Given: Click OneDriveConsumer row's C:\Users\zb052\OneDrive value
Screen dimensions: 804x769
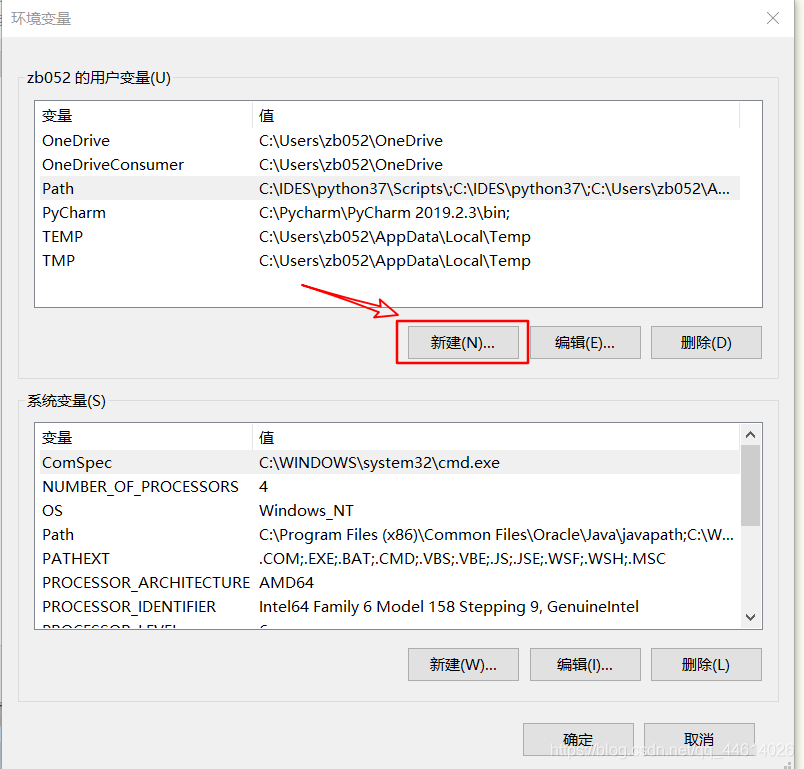Looking at the screenshot, I should coord(351,165).
